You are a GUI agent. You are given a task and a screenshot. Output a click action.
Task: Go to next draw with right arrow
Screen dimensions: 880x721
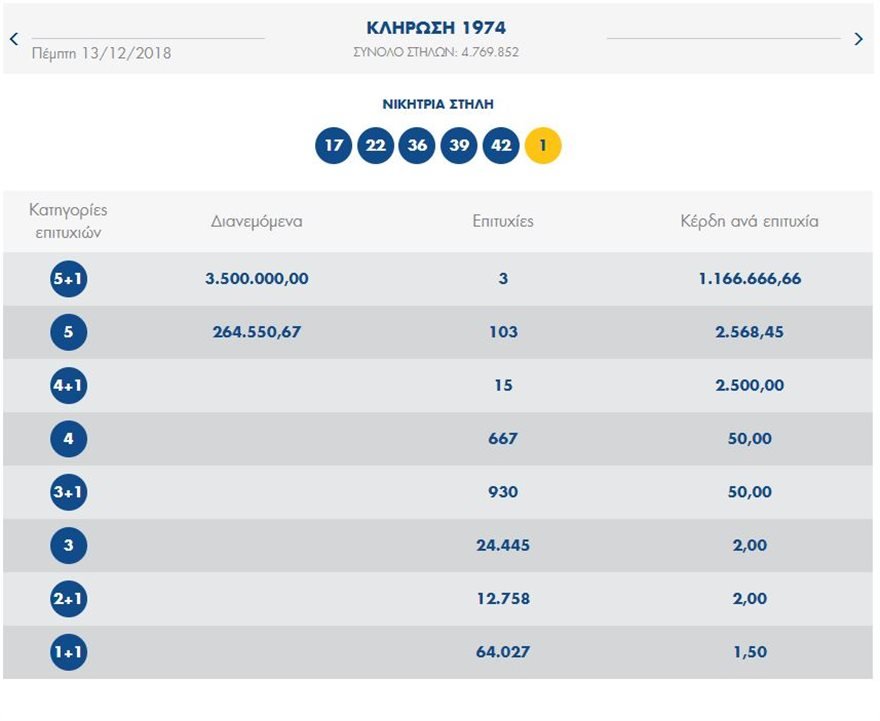(x=857, y=39)
